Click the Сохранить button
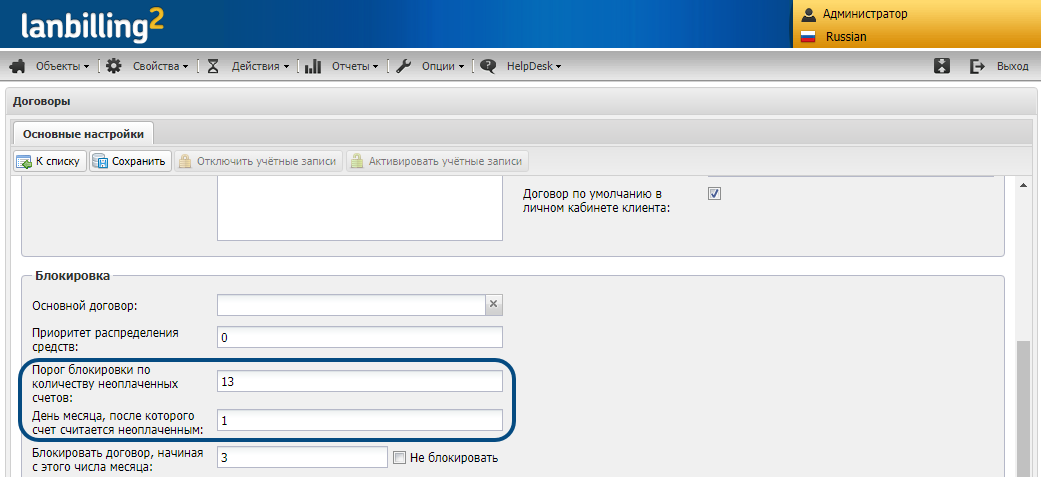1041x477 pixels. 131,161
